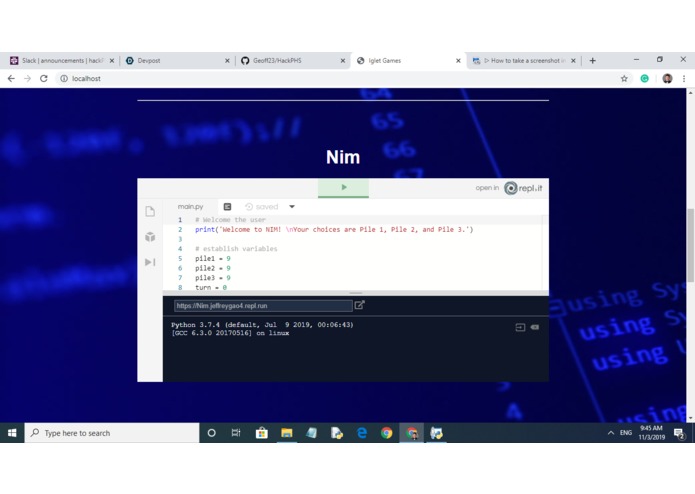
Task: Switch to Slack announcements tab
Action: [x=62, y=61]
